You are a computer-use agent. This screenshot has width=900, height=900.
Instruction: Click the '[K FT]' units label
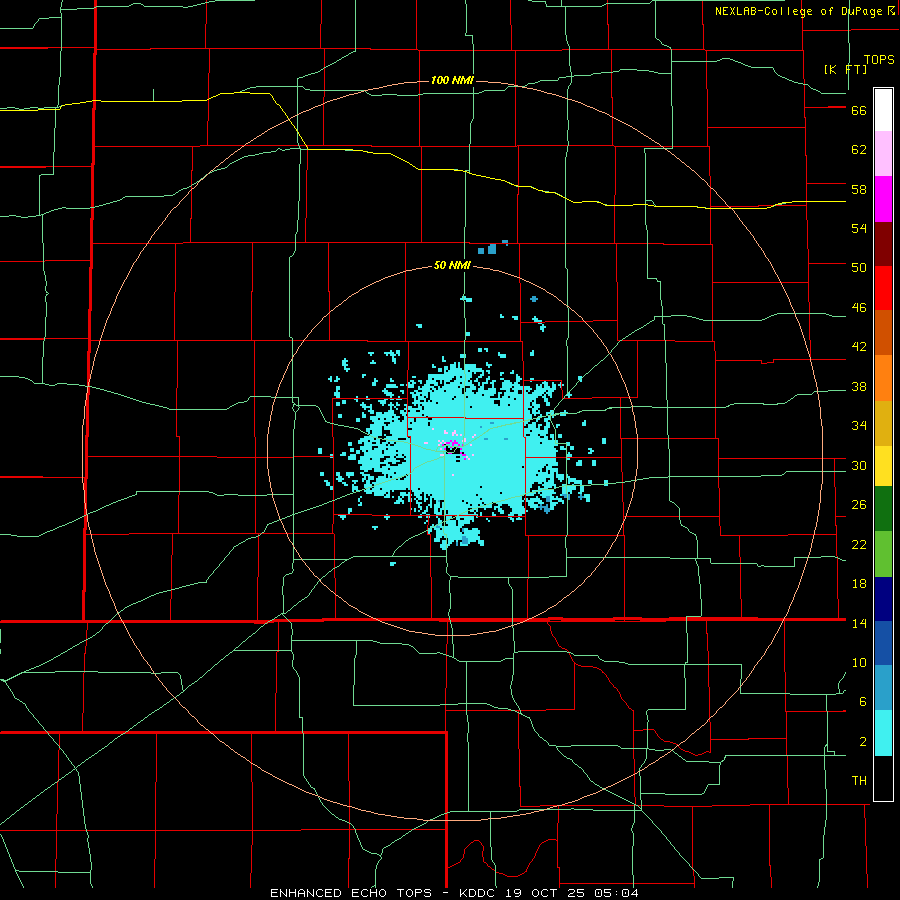[x=845, y=69]
